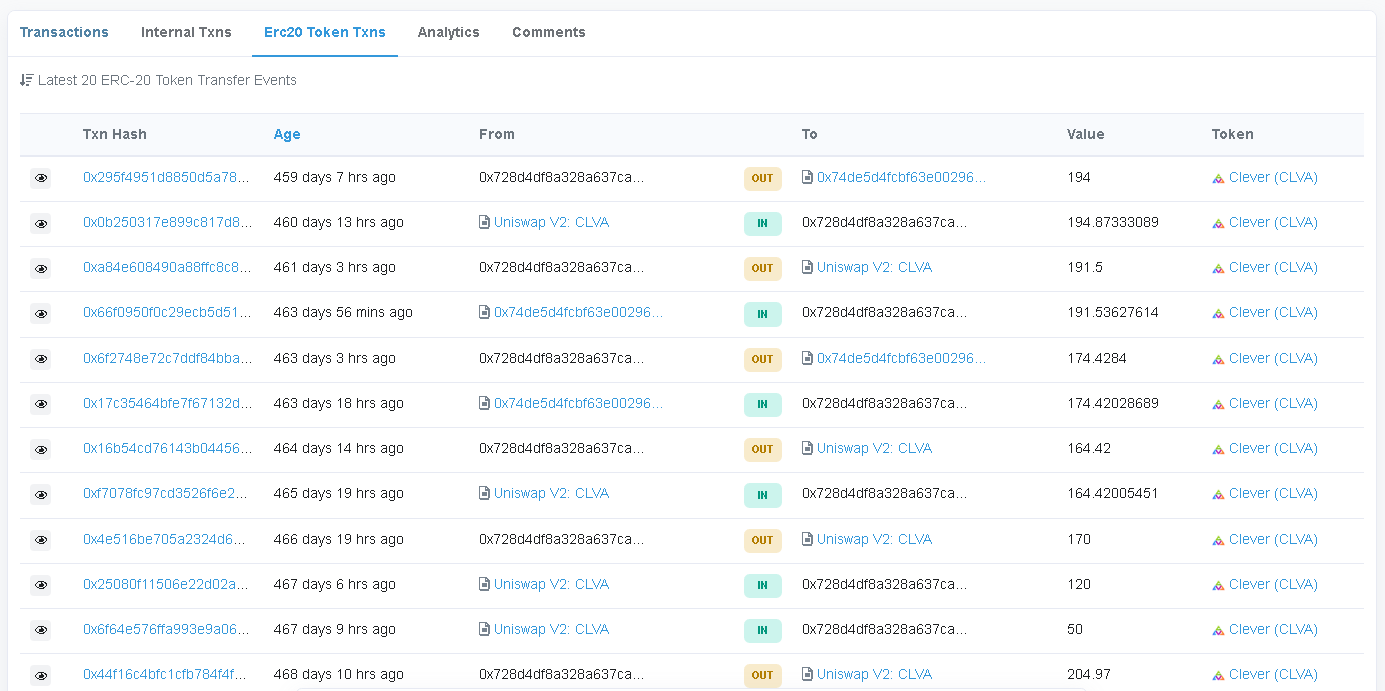Open Uniswap V2: CLVA sender in 194.87333089 row
1385x691 pixels.
[551, 222]
